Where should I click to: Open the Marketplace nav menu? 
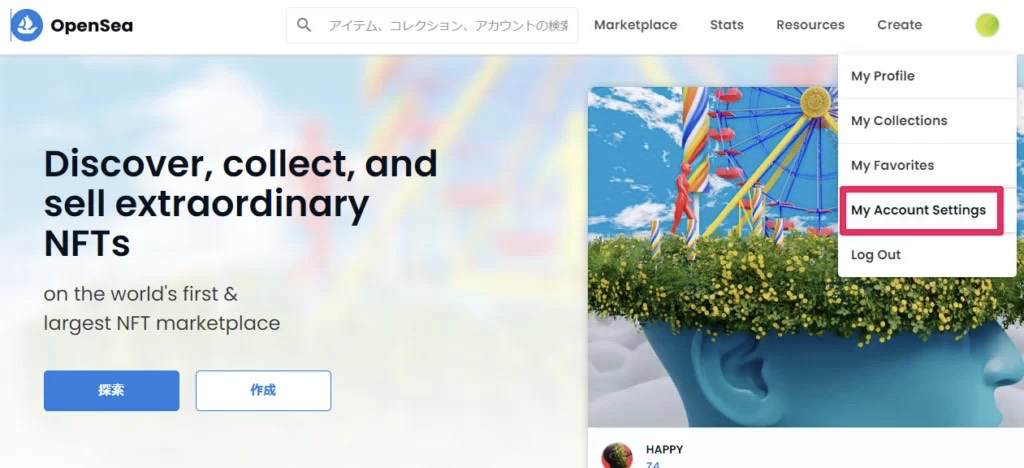point(635,25)
